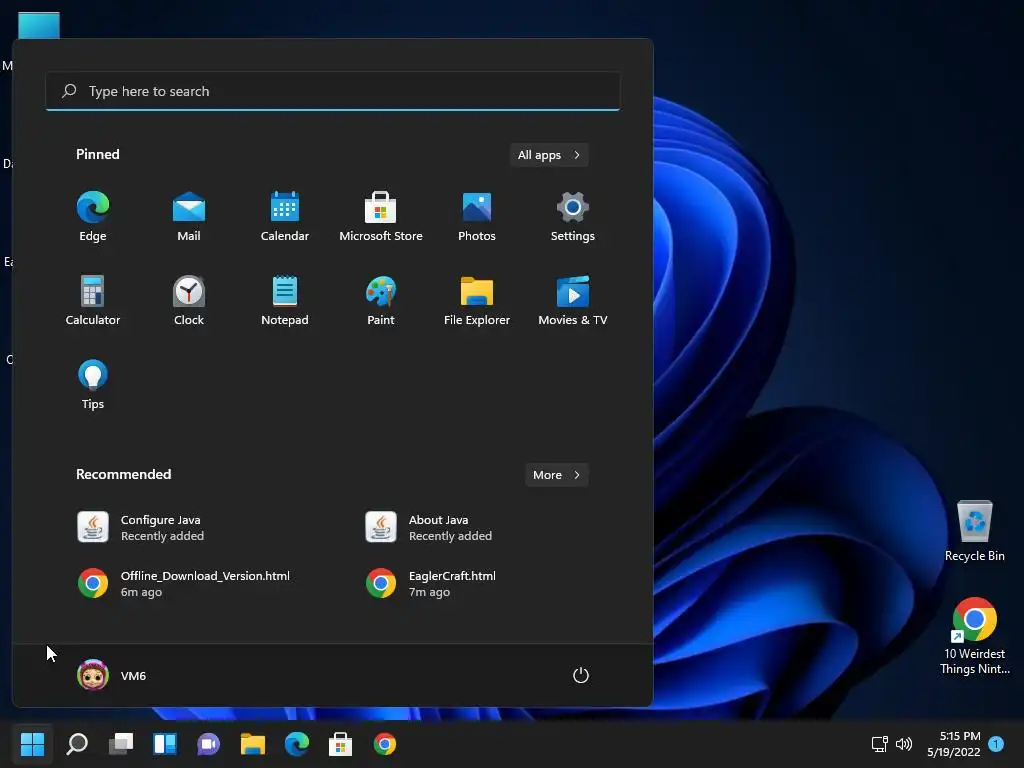Open the clock showing 5:15 PM

[x=953, y=744]
